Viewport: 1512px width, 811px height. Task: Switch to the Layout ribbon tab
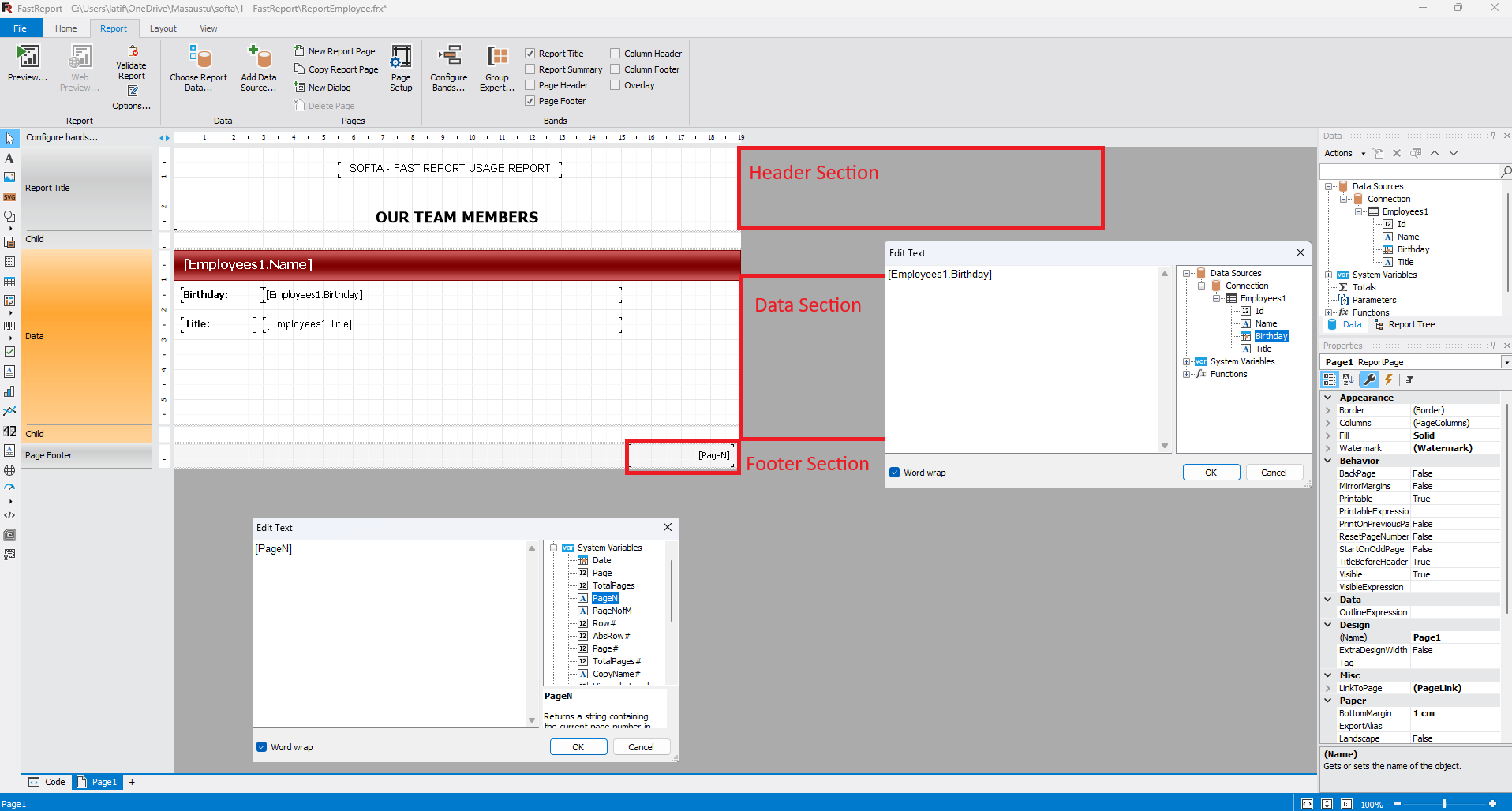tap(163, 28)
